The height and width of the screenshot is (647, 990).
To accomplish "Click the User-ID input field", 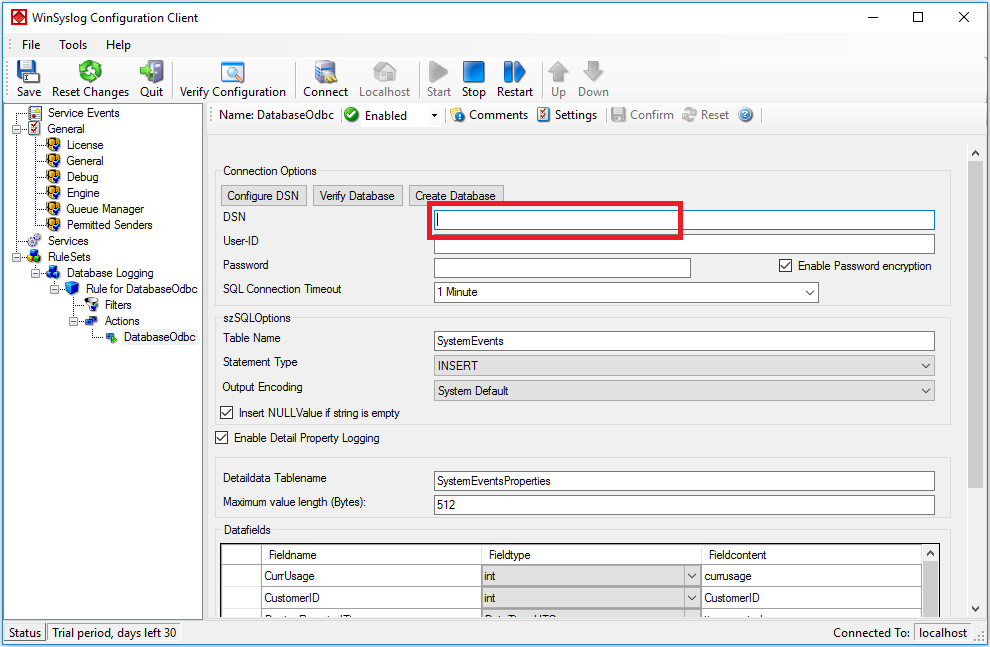I will 684,244.
